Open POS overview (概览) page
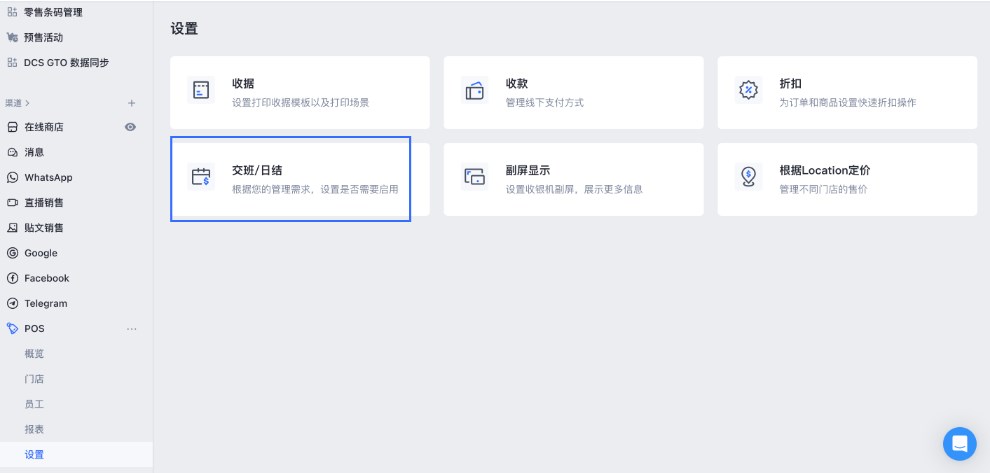Image resolution: width=990 pixels, height=473 pixels. 34,354
